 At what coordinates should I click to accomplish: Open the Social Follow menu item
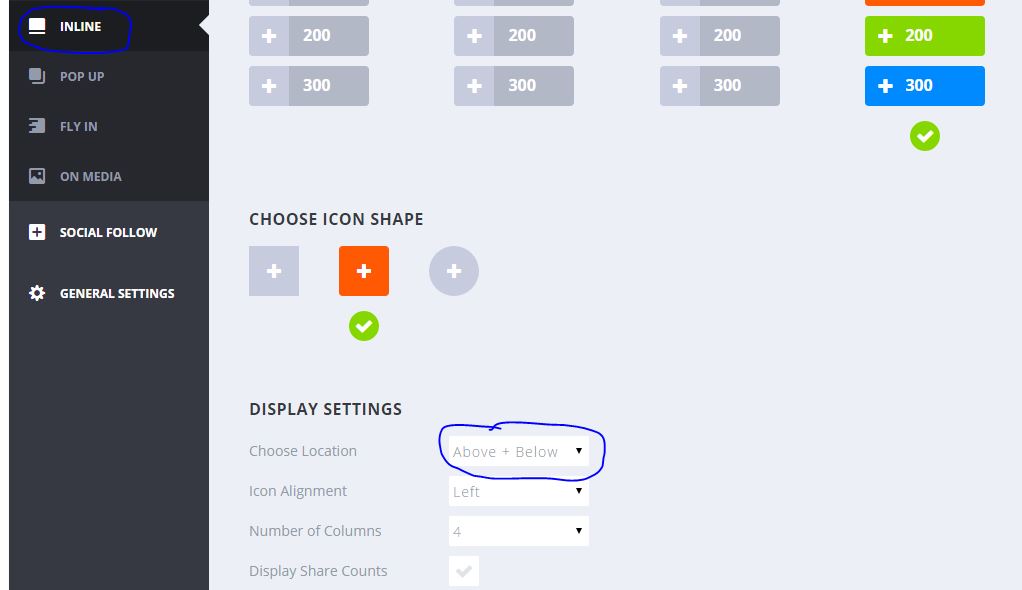[x=108, y=232]
